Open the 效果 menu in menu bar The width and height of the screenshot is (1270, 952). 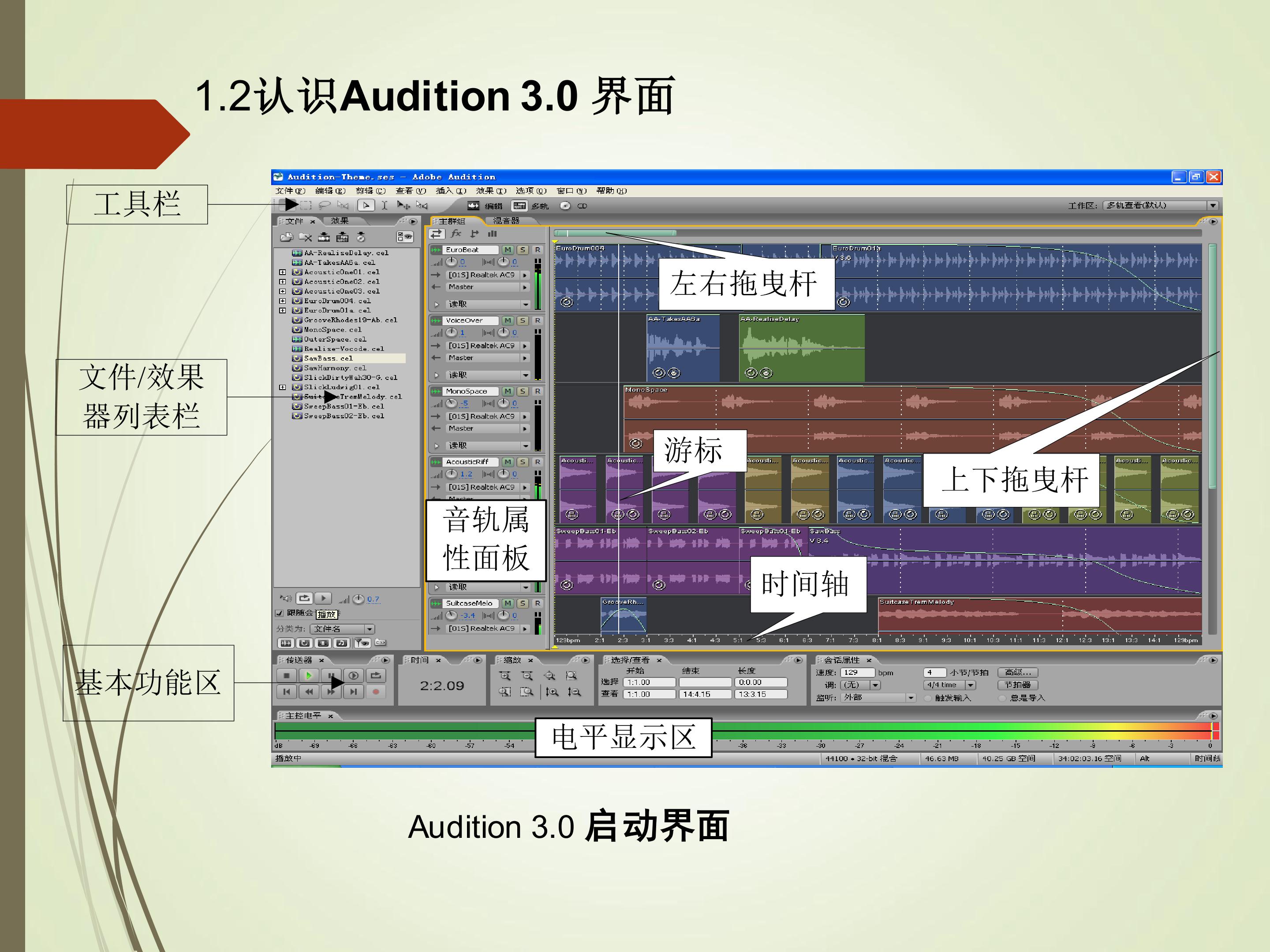(491, 190)
